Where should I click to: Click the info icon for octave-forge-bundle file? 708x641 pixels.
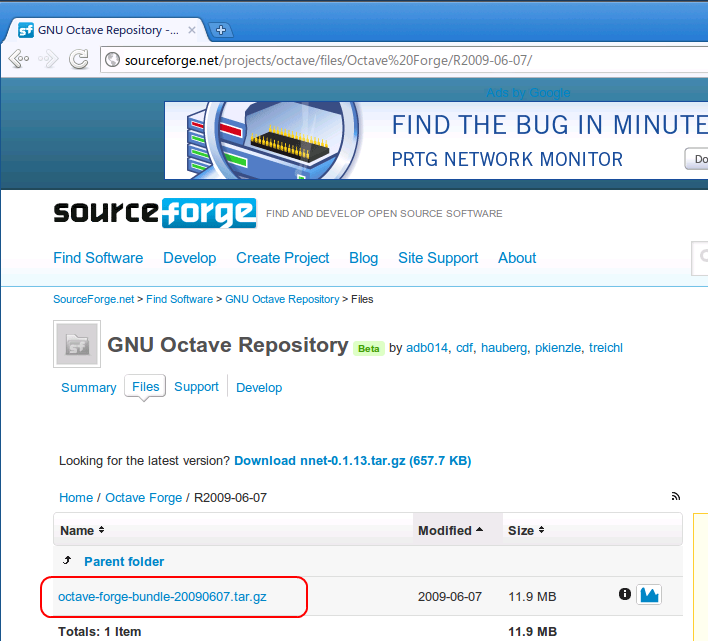pos(624,594)
